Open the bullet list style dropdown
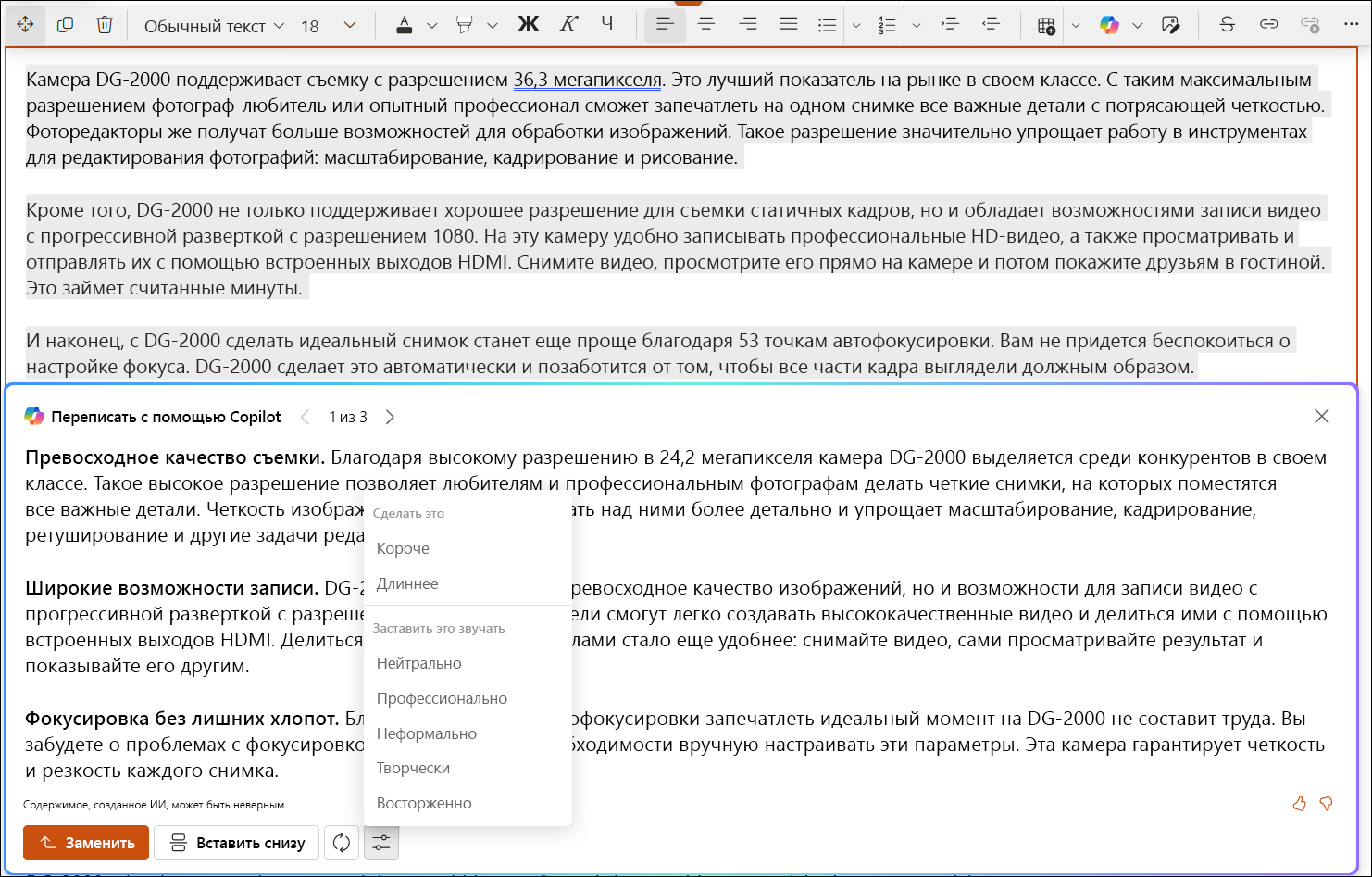 pos(856,25)
